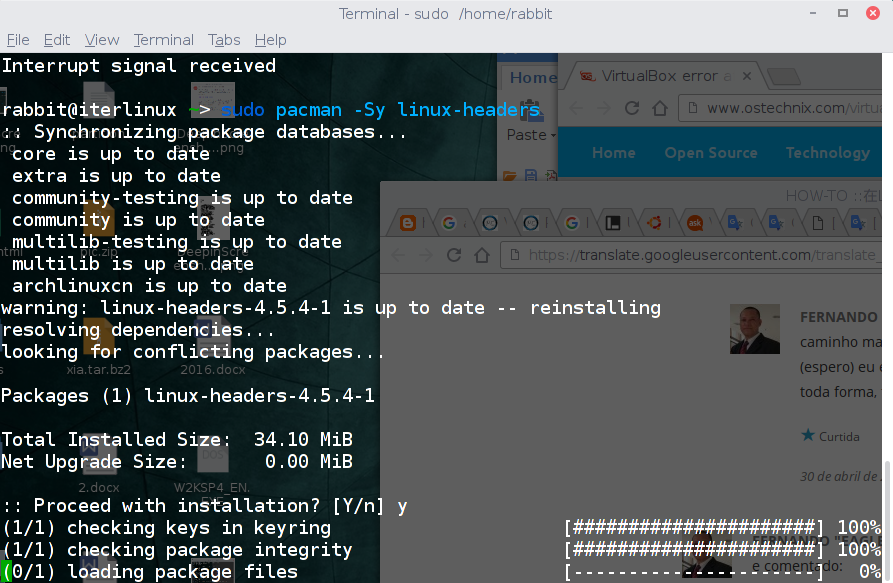Minimize the Terminal window
The height and width of the screenshot is (583, 893).
pyautogui.click(x=813, y=13)
